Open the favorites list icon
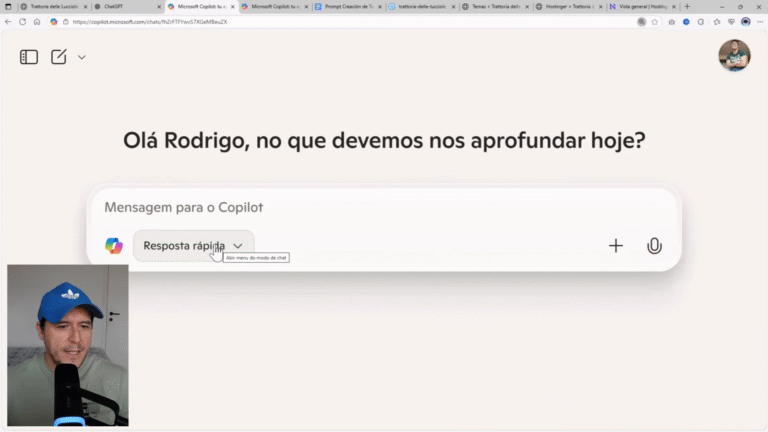Image resolution: width=768 pixels, height=432 pixels. [717, 22]
